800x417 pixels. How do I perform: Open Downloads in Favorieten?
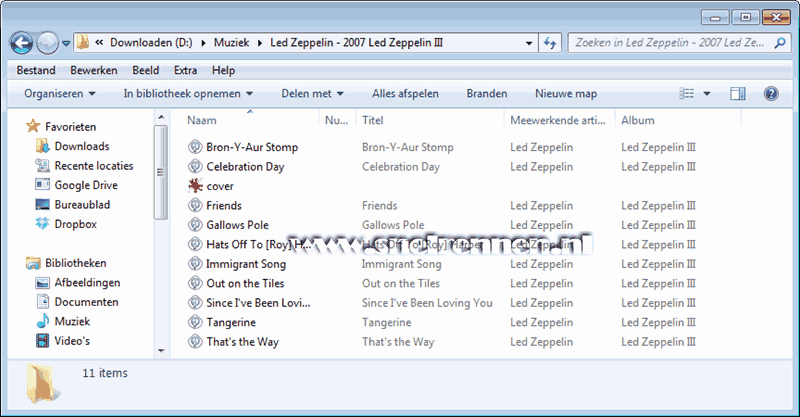click(82, 146)
